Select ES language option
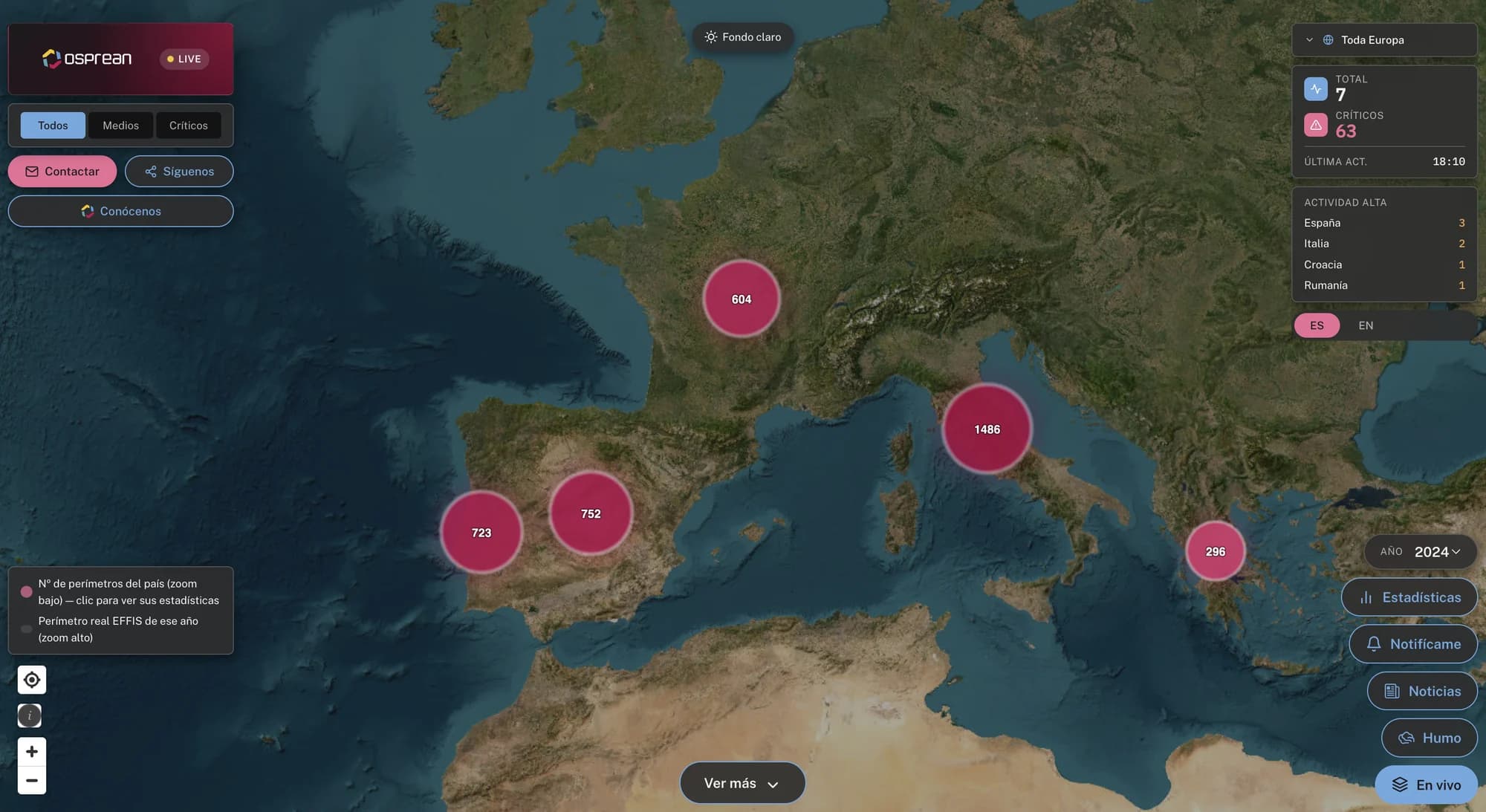 pos(1317,325)
